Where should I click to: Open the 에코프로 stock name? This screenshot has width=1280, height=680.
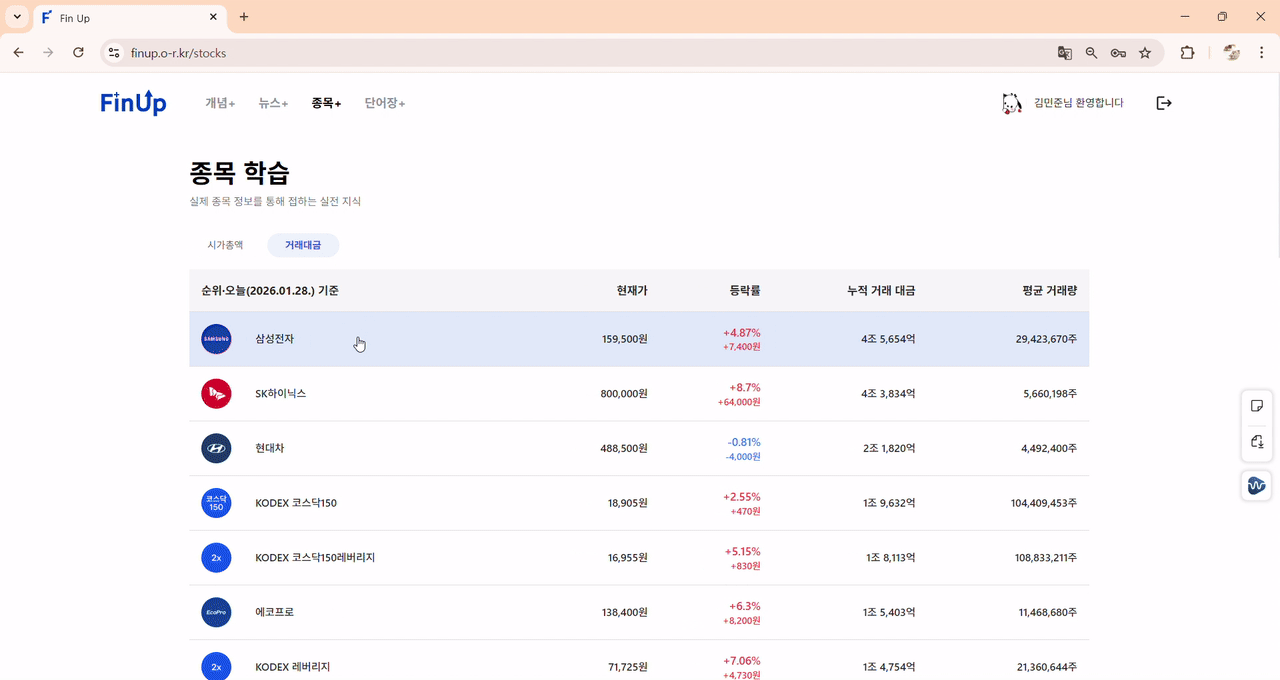[x=275, y=612]
